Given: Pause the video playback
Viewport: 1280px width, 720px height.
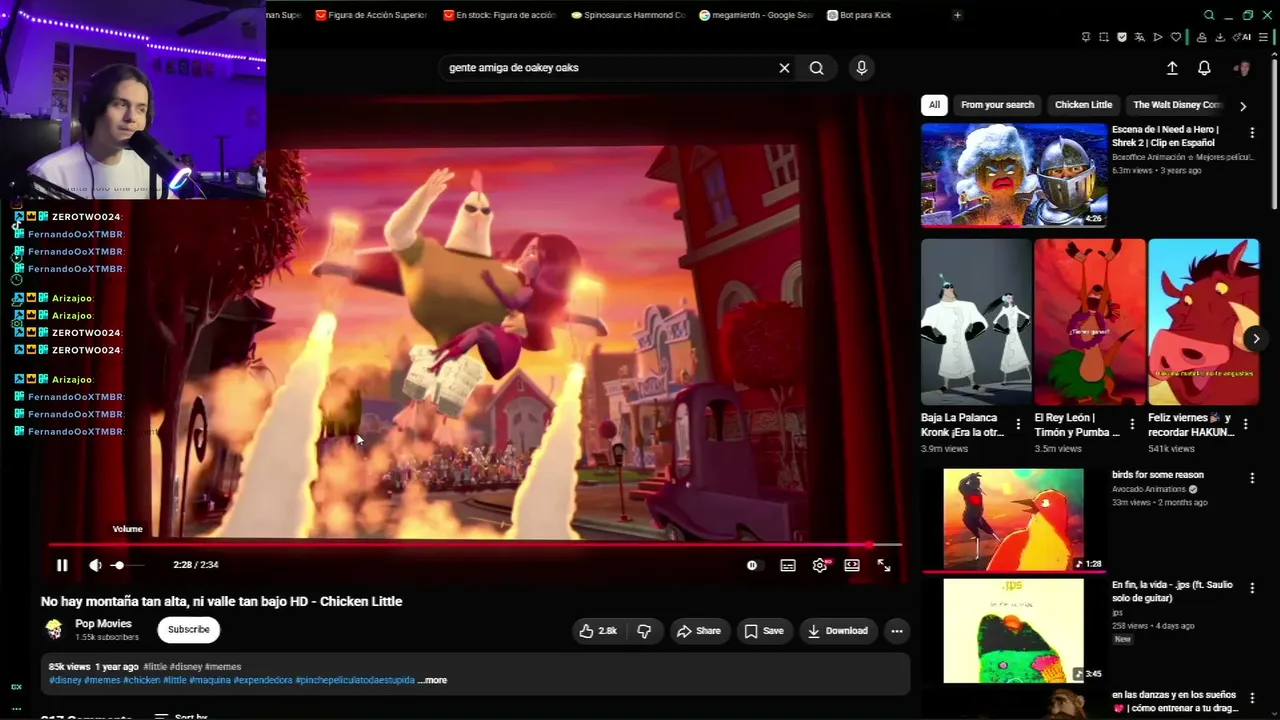Looking at the screenshot, I should [x=62, y=565].
